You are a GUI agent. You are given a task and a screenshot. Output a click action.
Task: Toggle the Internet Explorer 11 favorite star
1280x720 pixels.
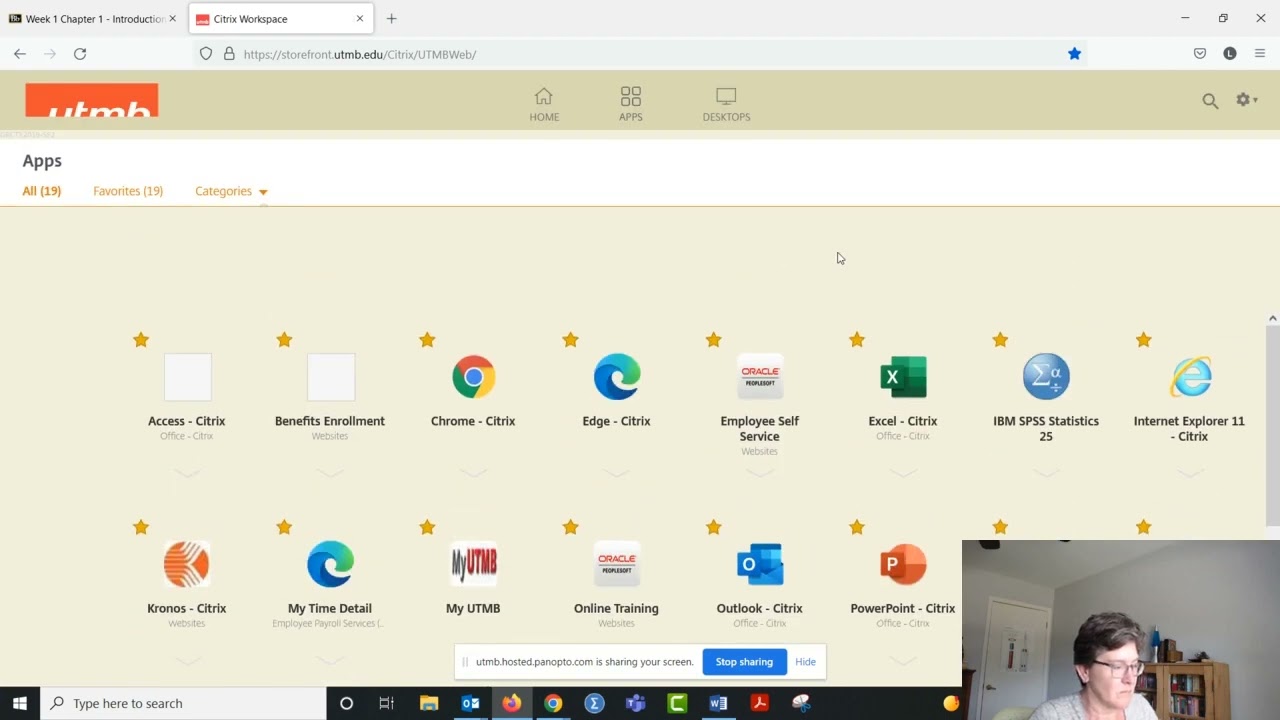coord(1144,340)
